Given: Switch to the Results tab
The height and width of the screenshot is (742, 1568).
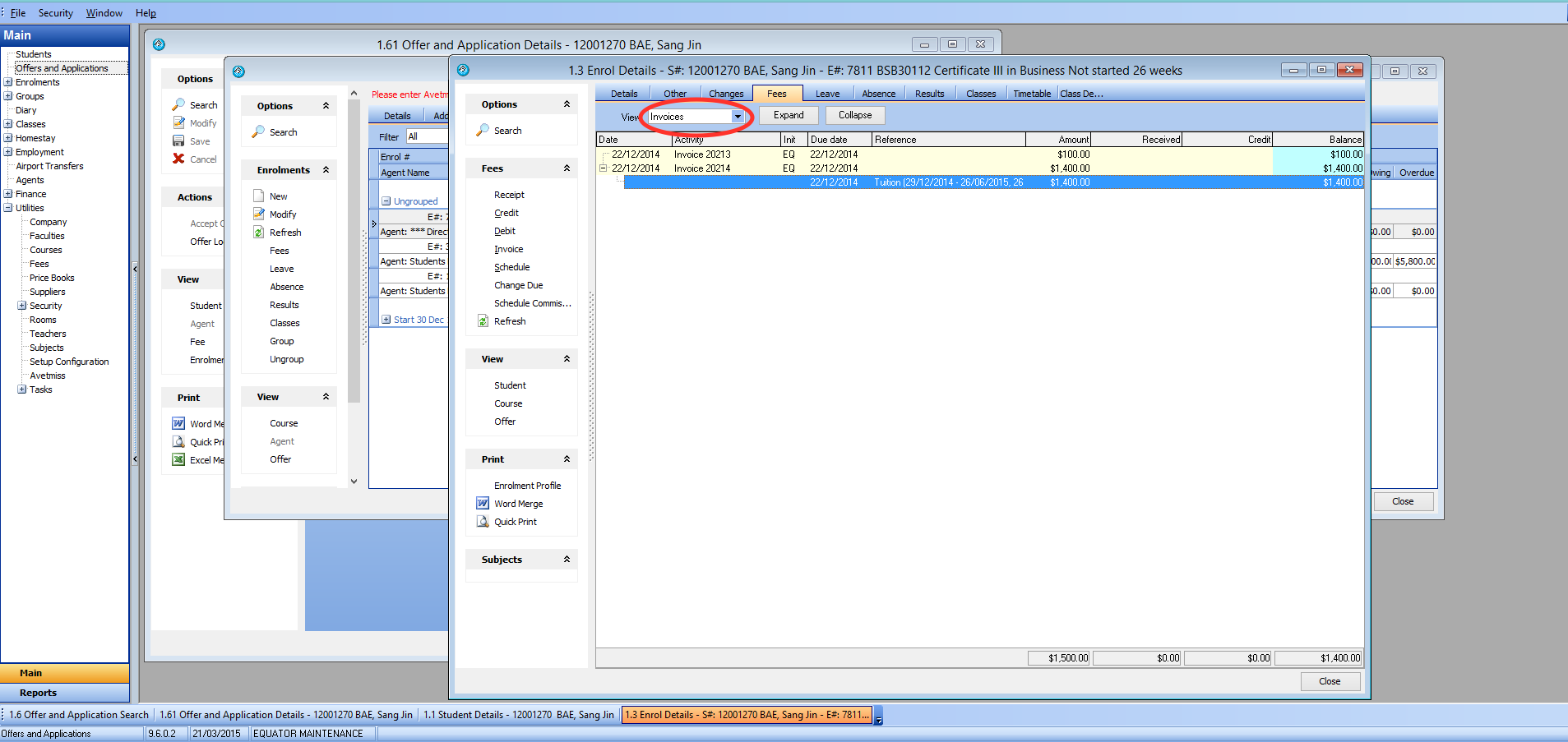Looking at the screenshot, I should (x=929, y=94).
